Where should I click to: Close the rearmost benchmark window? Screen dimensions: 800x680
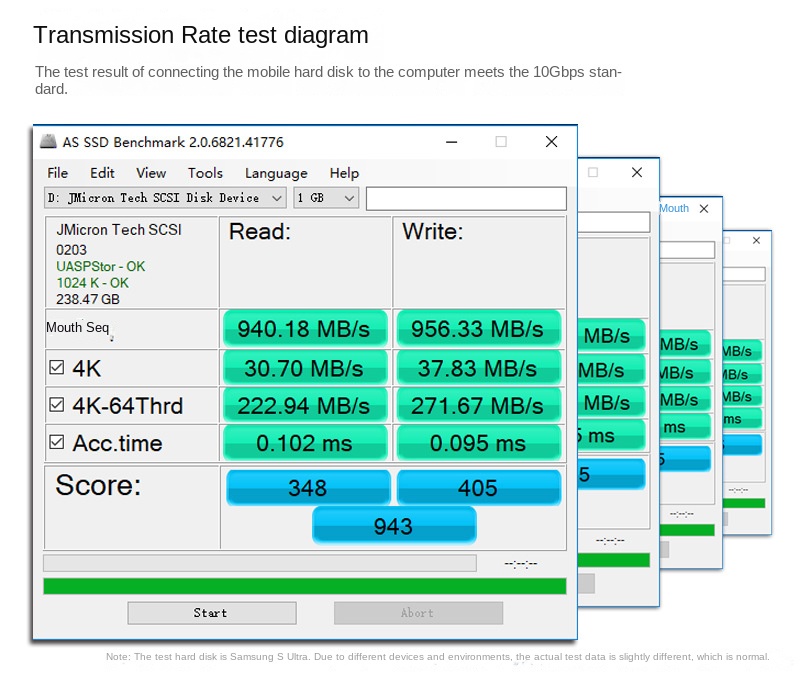click(x=756, y=241)
